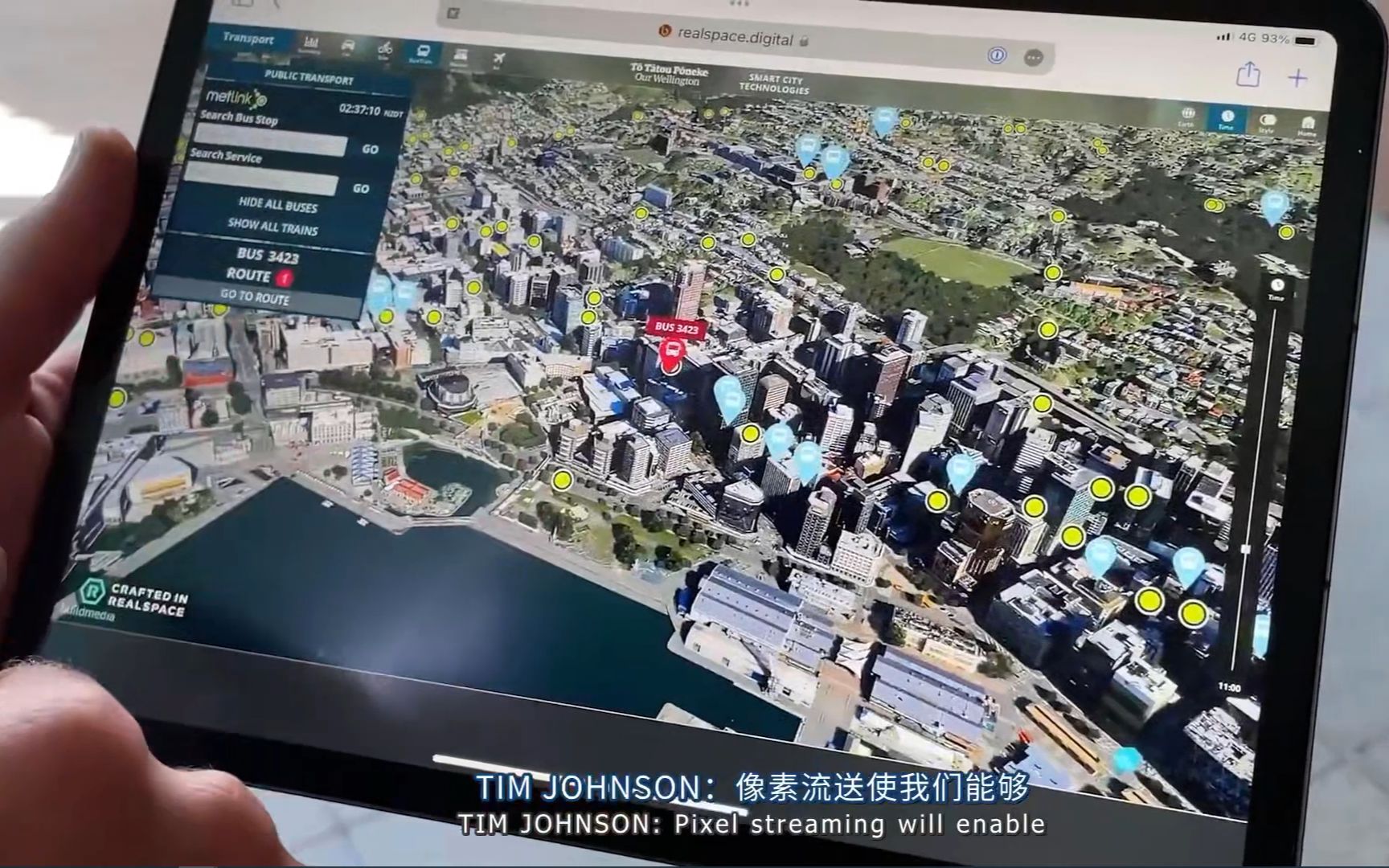The image size is (1389, 868).
Task: Click Hide All Buses
Action: (x=278, y=206)
